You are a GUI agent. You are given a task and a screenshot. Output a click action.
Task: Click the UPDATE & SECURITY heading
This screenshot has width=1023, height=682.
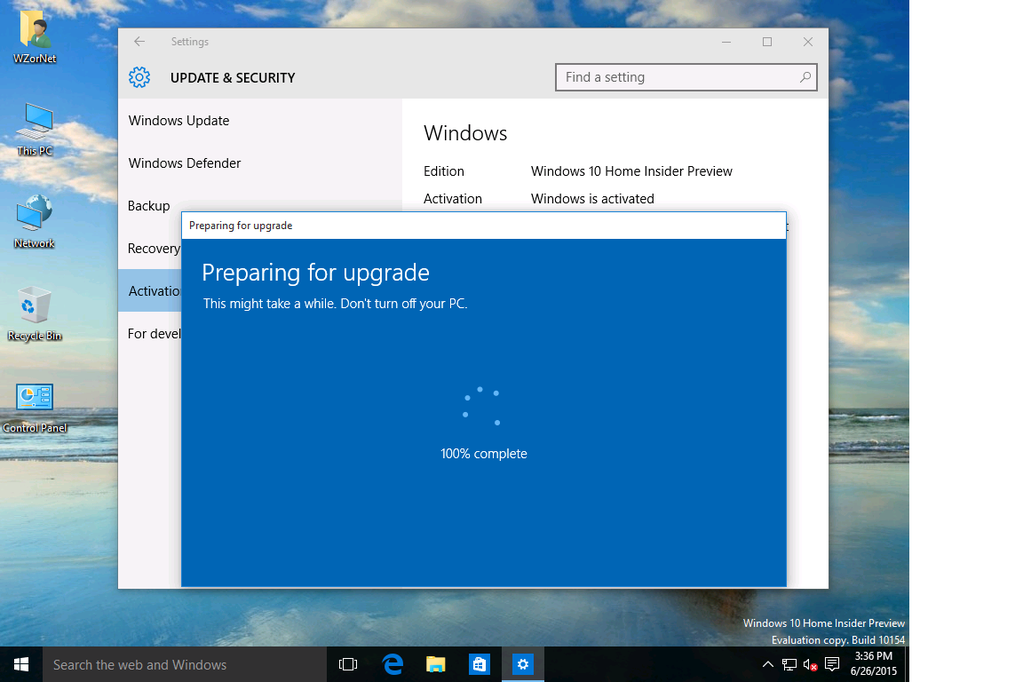233,78
